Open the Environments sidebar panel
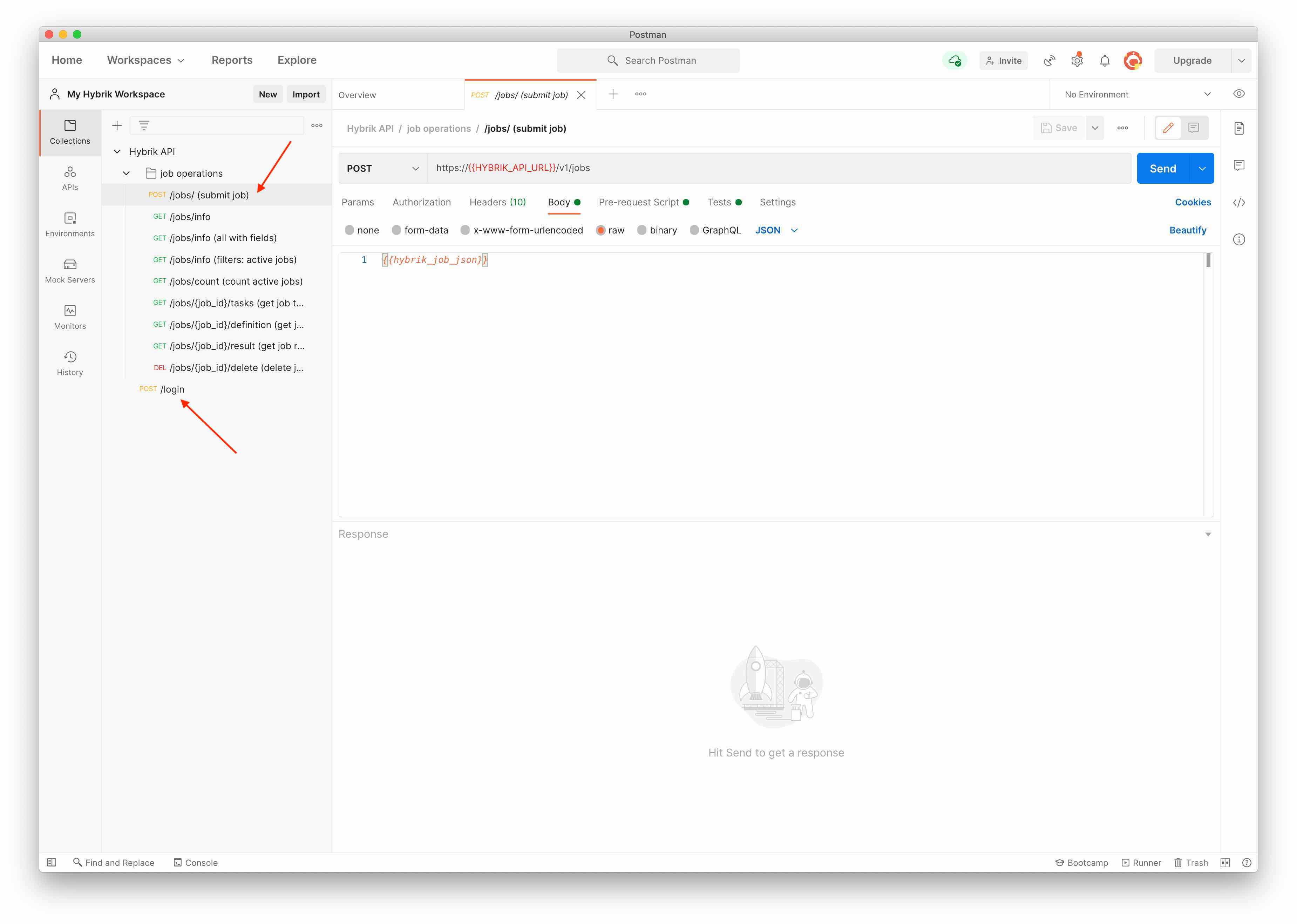The height and width of the screenshot is (924, 1297). coord(70,224)
